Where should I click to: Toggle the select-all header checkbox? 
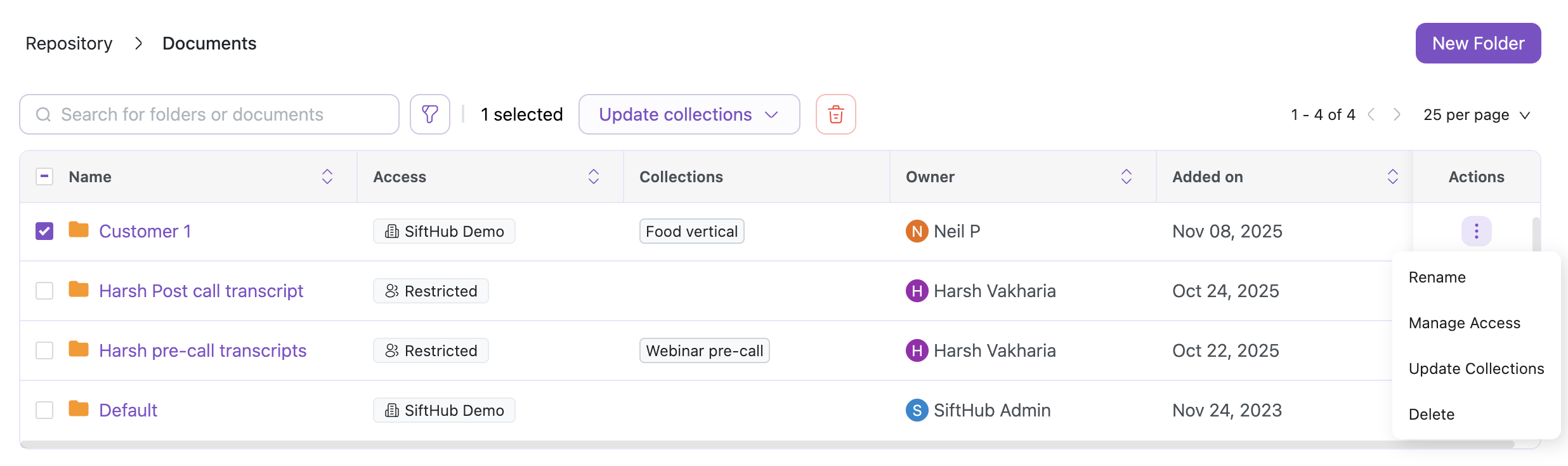tap(44, 176)
